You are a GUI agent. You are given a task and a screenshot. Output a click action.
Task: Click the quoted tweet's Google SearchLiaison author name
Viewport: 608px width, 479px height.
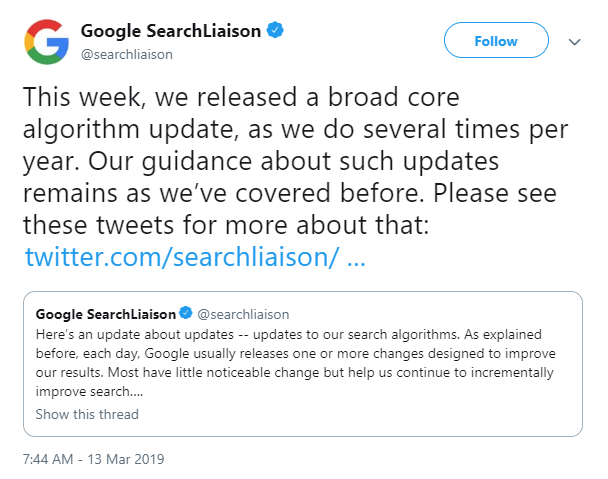pyautogui.click(x=105, y=312)
